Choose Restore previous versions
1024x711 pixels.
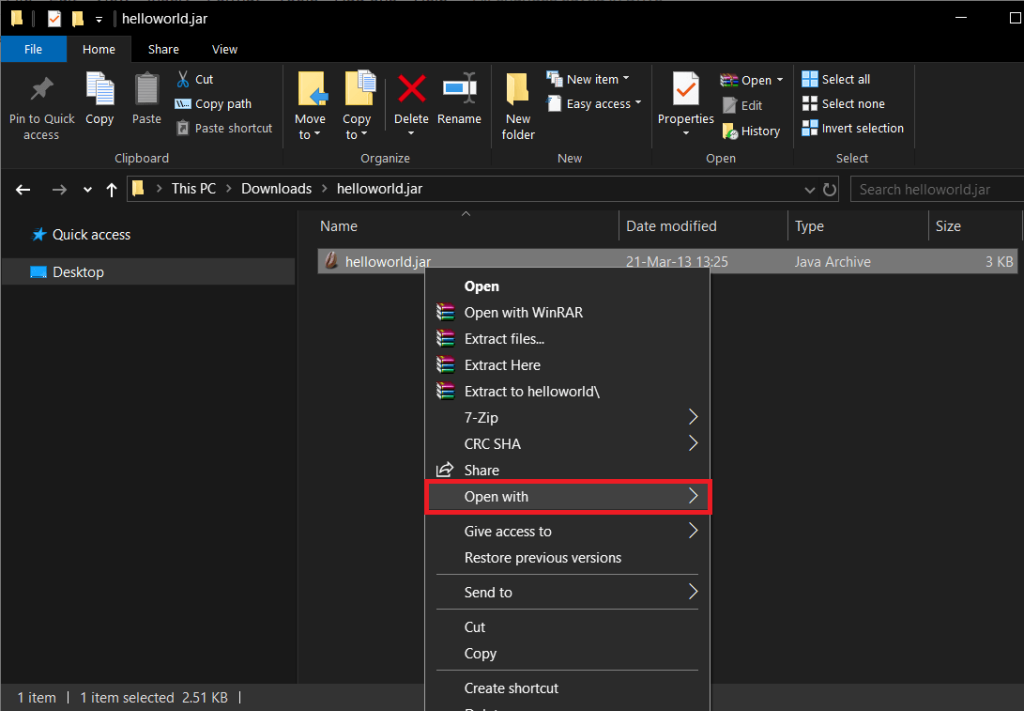tap(567, 558)
